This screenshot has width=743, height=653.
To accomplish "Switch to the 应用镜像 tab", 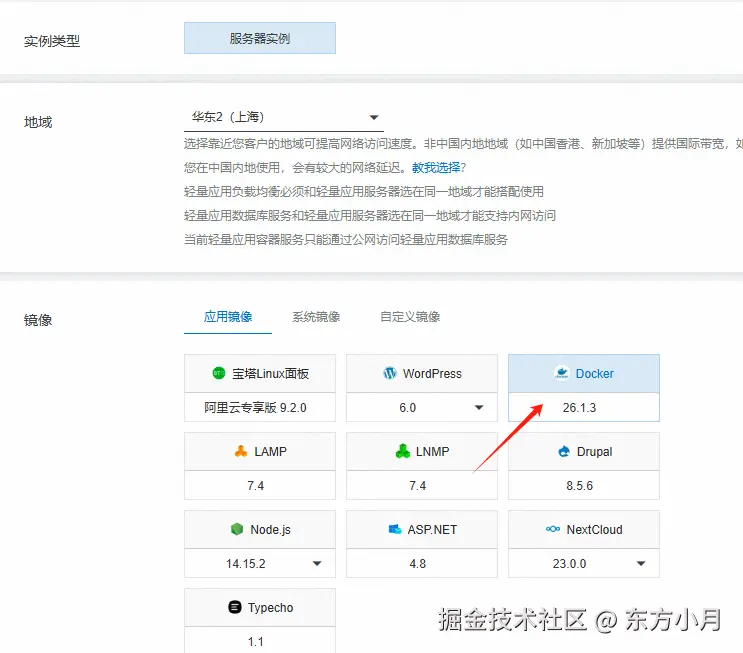I will (228, 317).
